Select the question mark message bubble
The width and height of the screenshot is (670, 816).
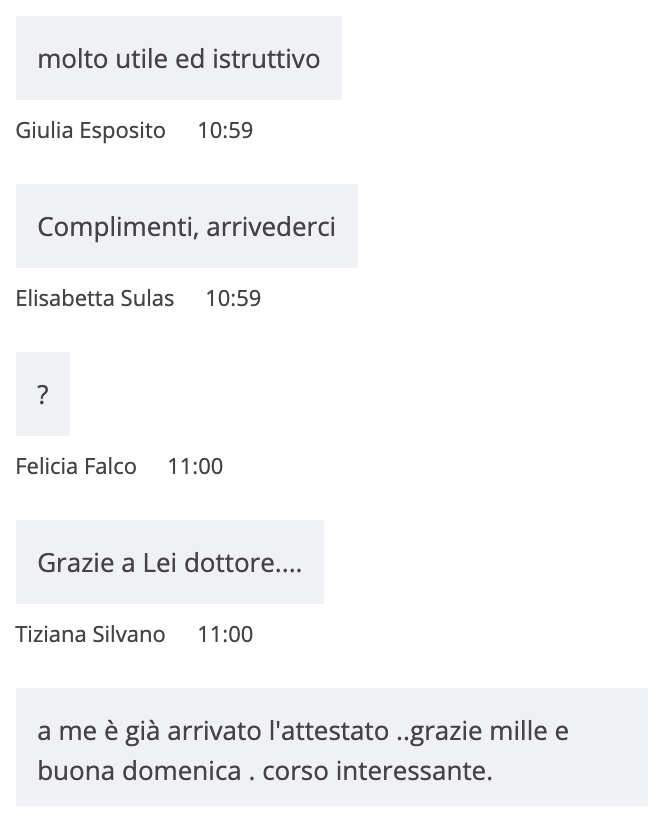coord(43,394)
